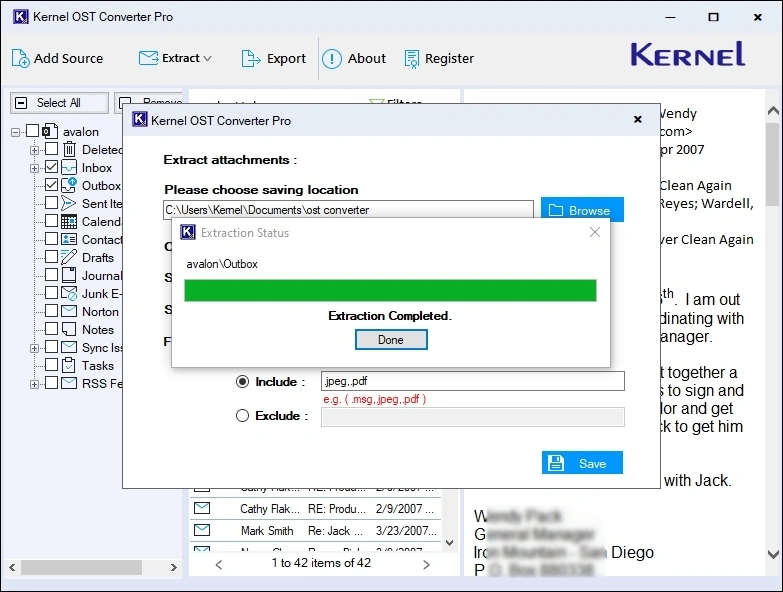Viewport: 783px width, 592px height.
Task: Uncheck the Inbox folder checkbox
Action: pos(52,168)
